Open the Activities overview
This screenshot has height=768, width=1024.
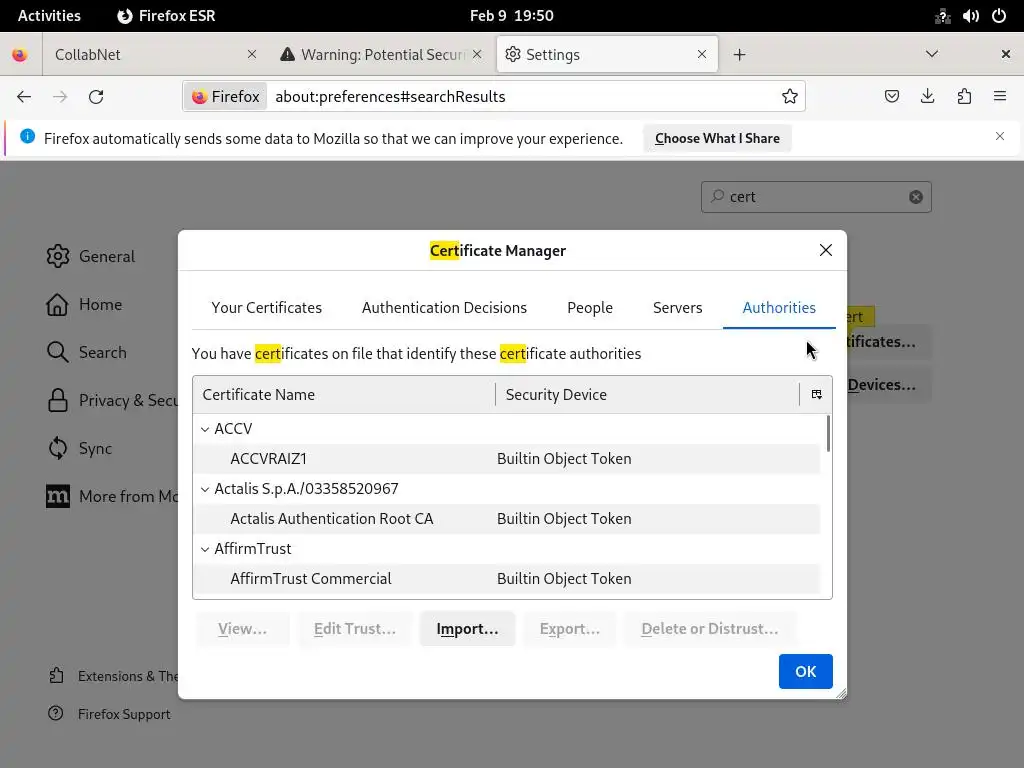point(49,16)
